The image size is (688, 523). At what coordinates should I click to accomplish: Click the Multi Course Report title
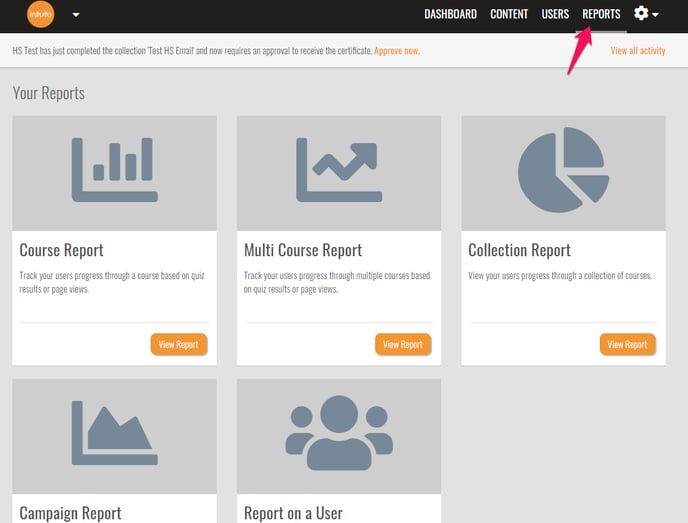pyautogui.click(x=303, y=250)
